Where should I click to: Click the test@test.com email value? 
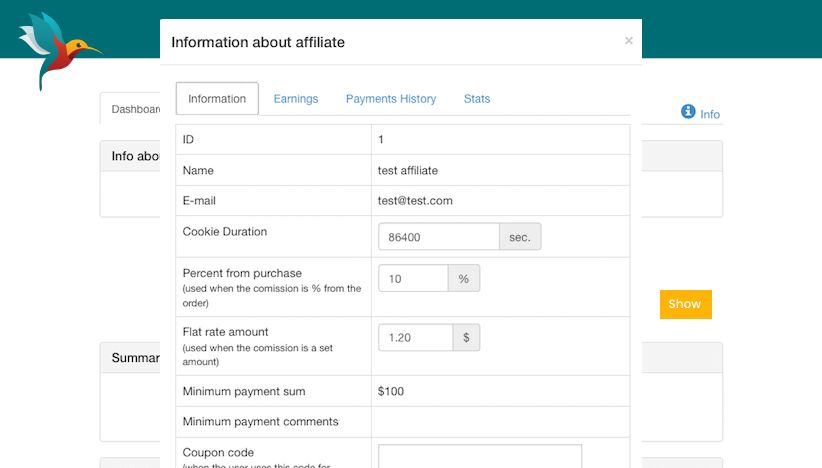415,201
